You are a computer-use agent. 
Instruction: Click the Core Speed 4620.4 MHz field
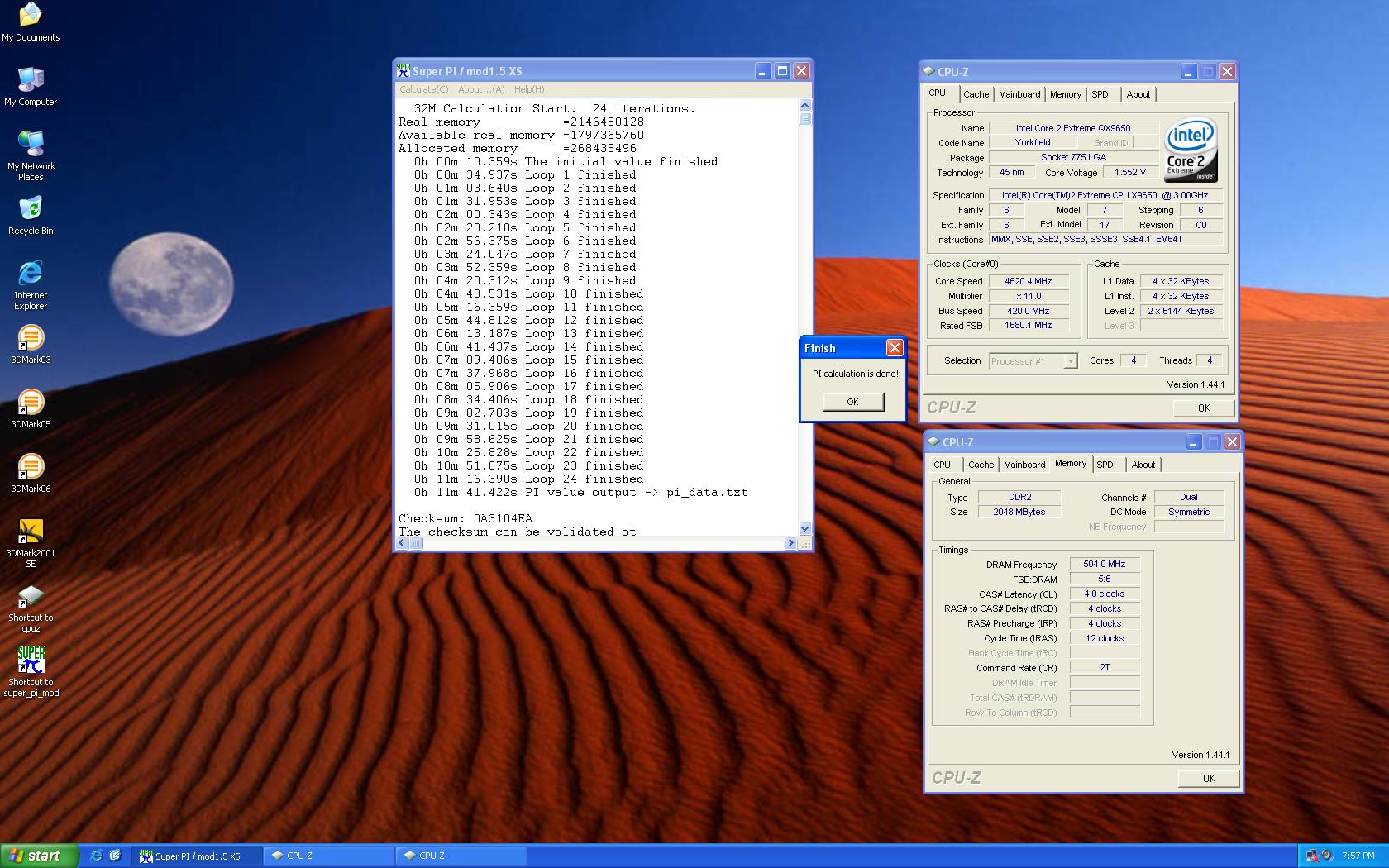click(1029, 281)
